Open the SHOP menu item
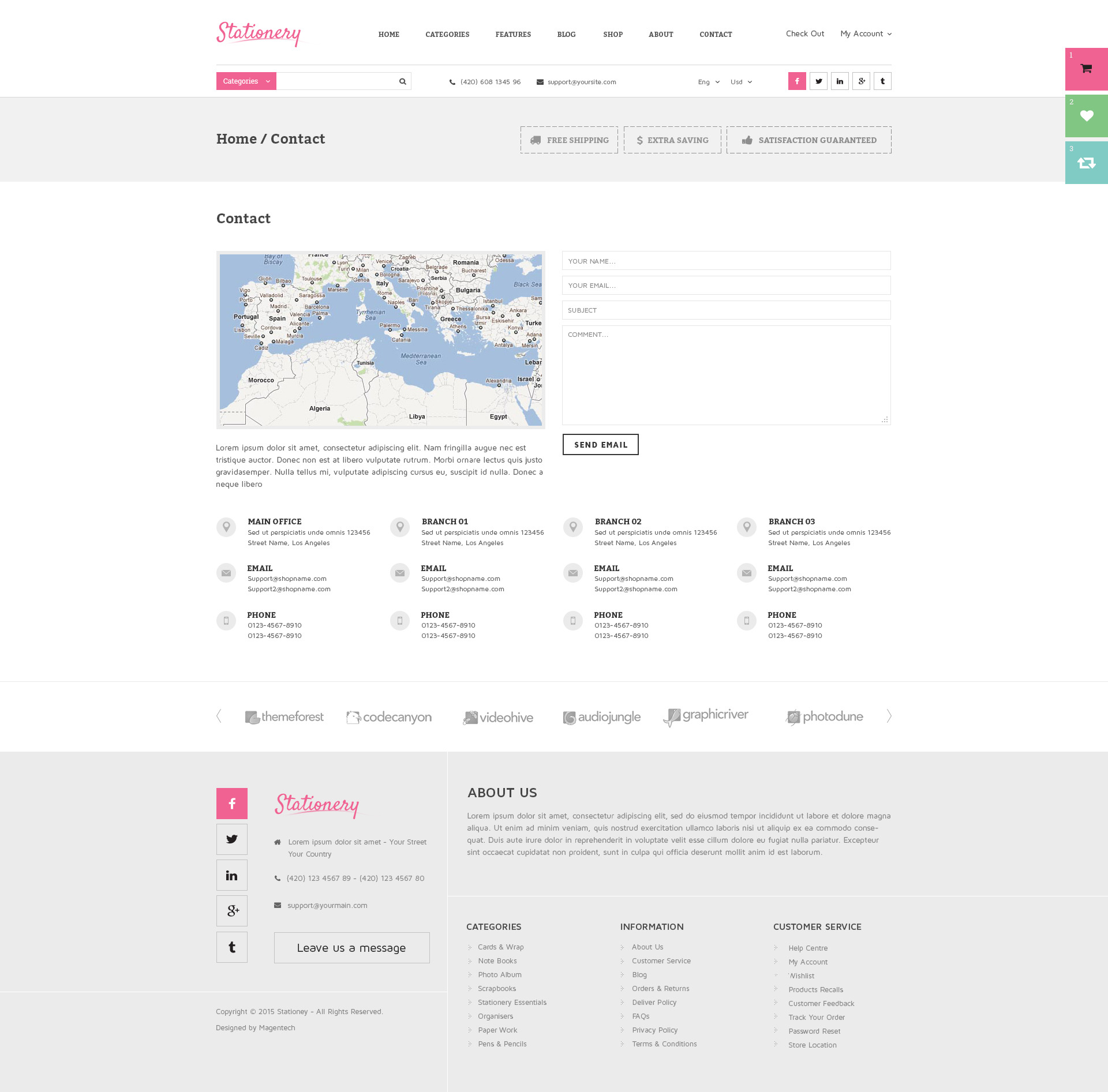The width and height of the screenshot is (1108, 1092). (612, 35)
